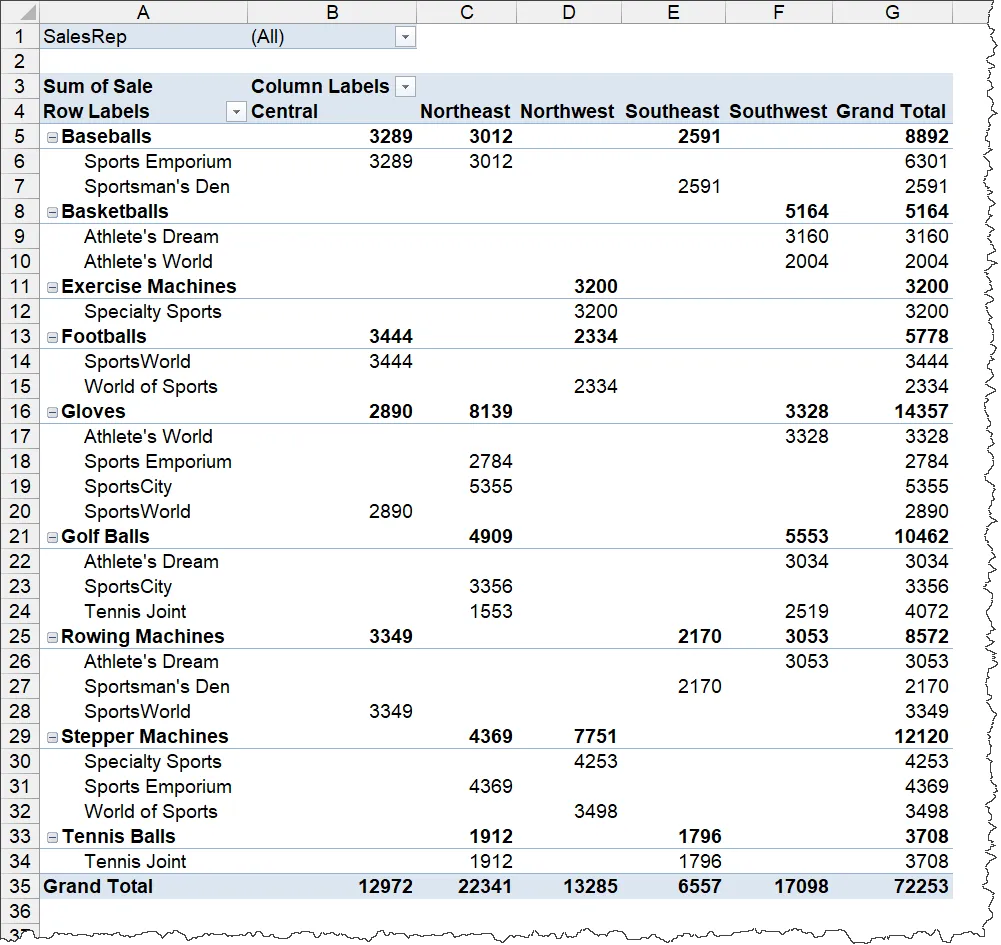Click the select-all corner button
Screen dimensions: 1001x945
(20, 12)
